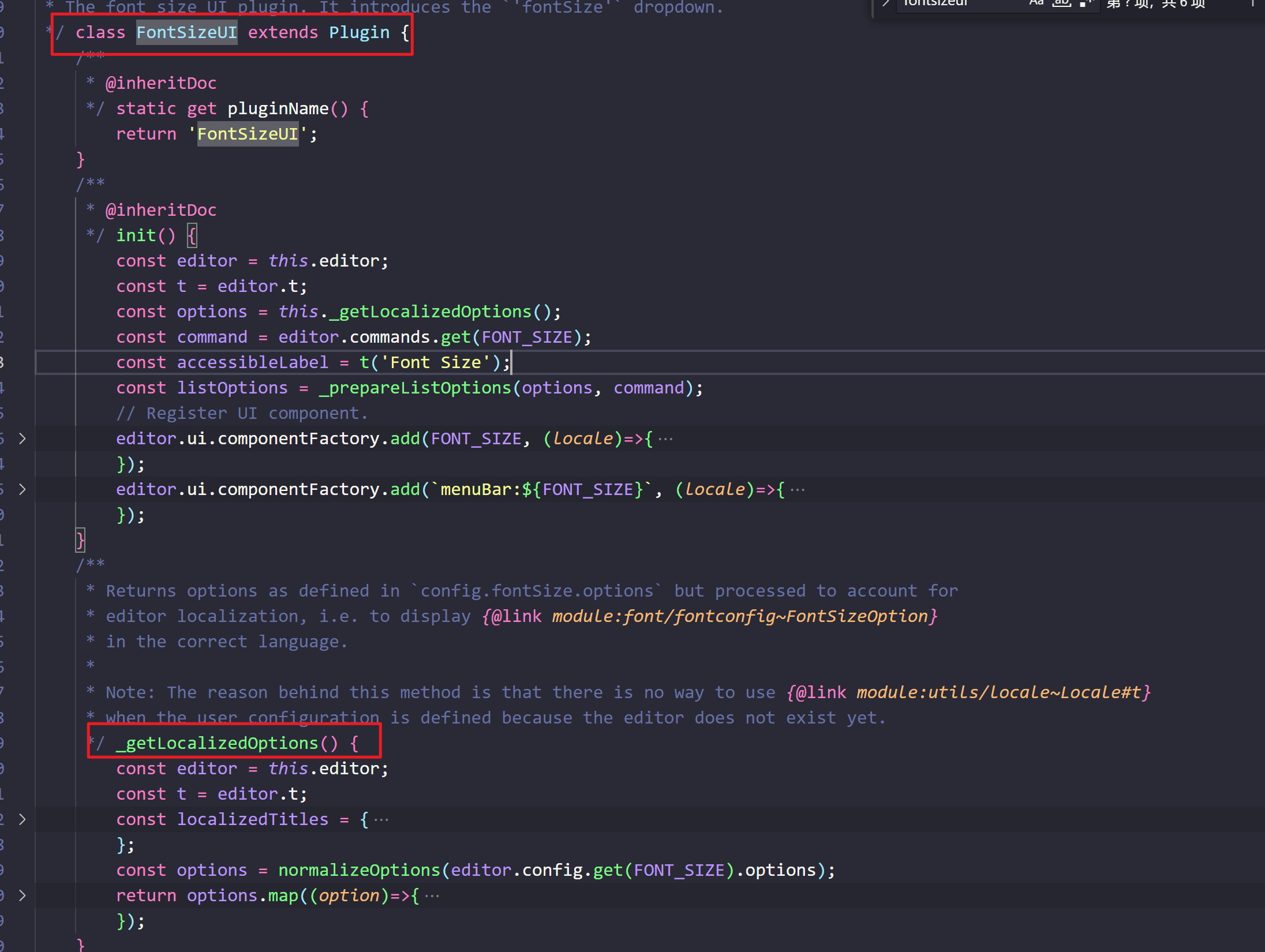Viewport: 1265px width, 952px height.
Task: Click ellipsis after options.map((option)=>{
Action: [x=432, y=896]
